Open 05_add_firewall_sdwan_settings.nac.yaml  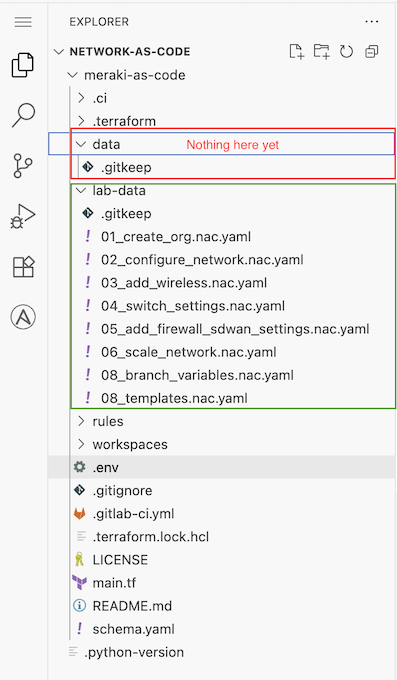[235, 329]
